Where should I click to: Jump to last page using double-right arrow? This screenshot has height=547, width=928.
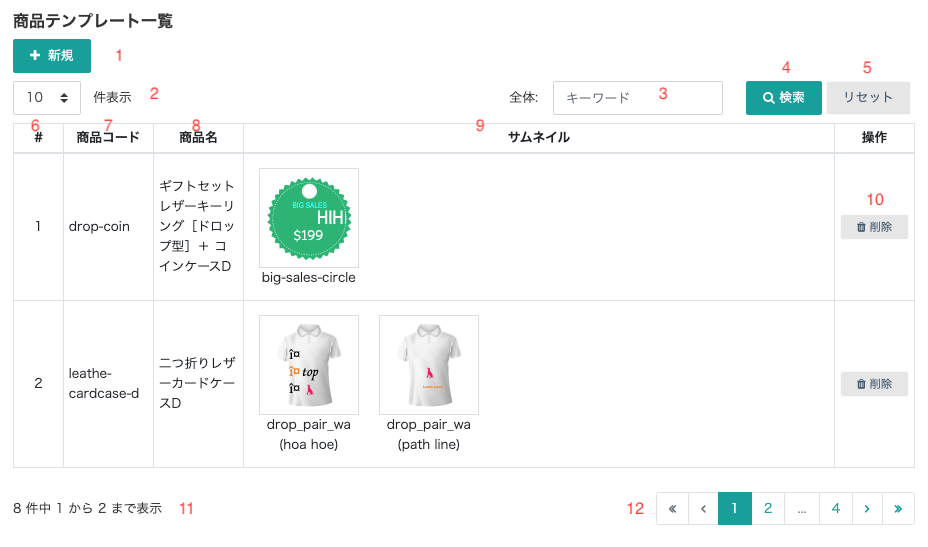pos(898,509)
